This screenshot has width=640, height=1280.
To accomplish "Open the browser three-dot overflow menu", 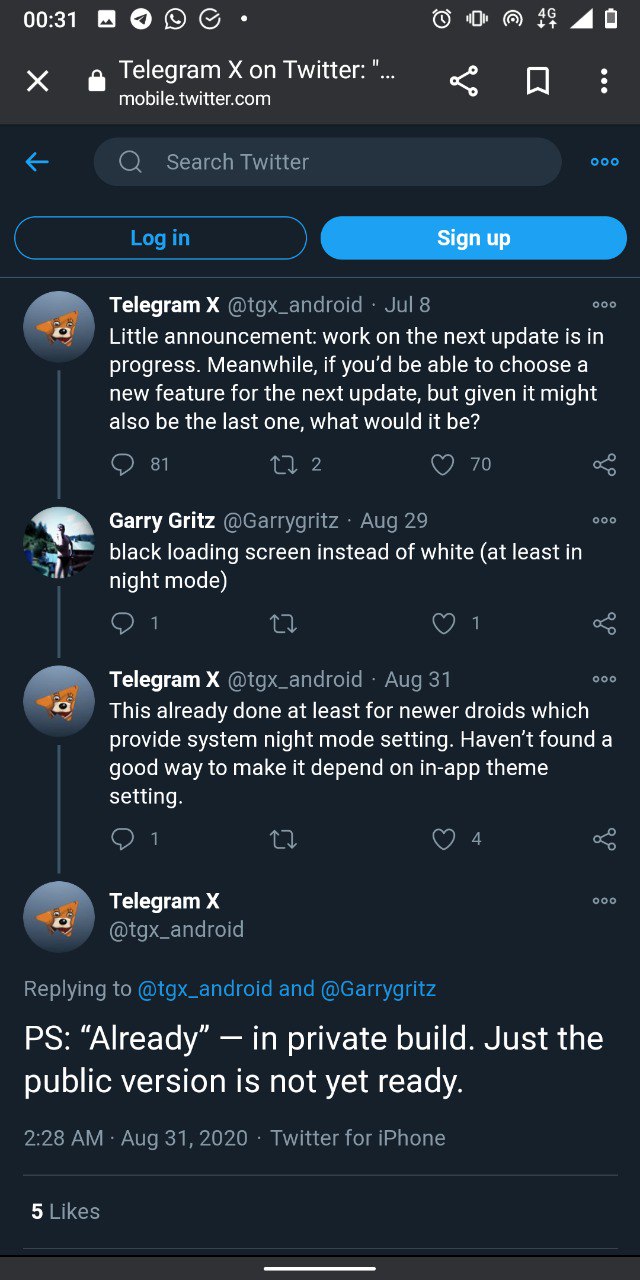I will [604, 81].
